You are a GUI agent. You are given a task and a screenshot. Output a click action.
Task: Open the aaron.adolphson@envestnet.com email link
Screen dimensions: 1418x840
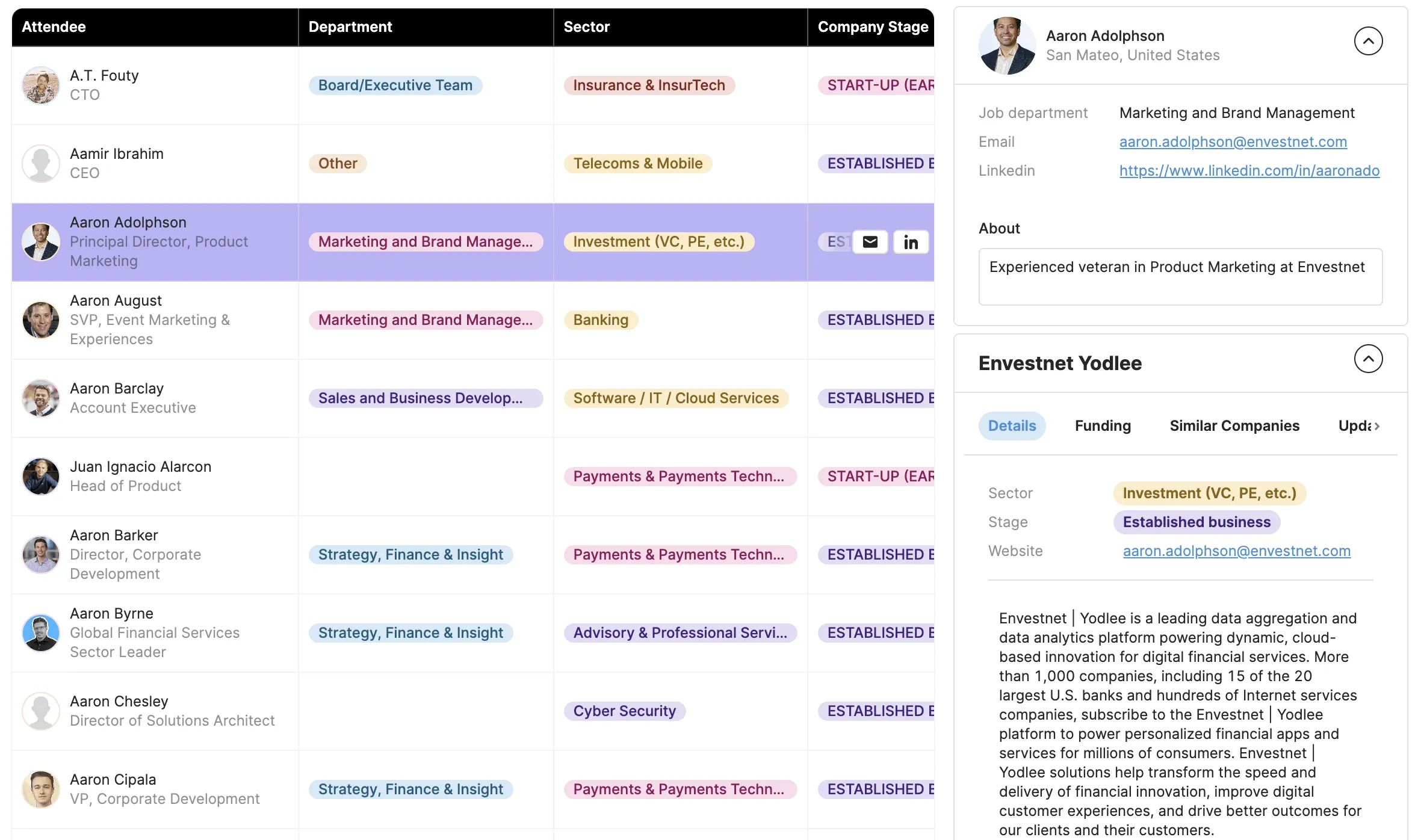click(1233, 142)
